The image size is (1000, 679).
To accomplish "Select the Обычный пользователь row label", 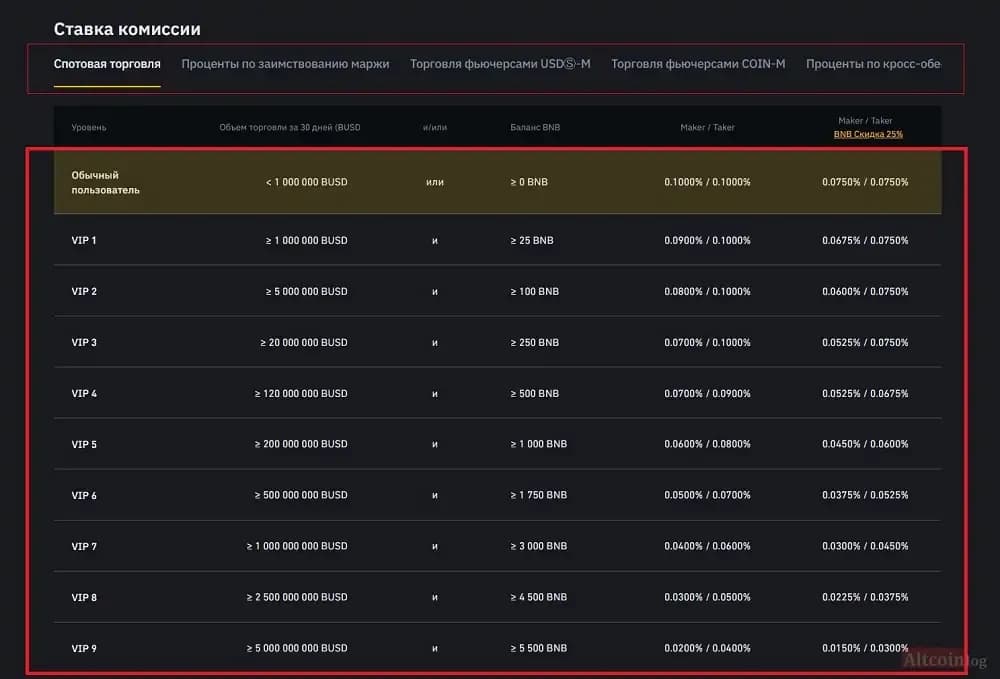I will pos(105,182).
